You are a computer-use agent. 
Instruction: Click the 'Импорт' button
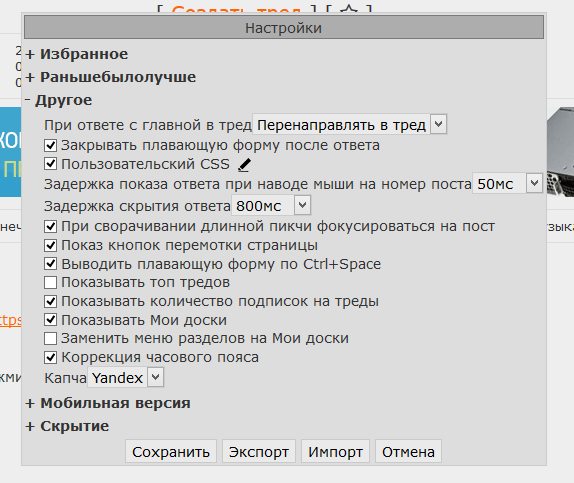click(335, 452)
